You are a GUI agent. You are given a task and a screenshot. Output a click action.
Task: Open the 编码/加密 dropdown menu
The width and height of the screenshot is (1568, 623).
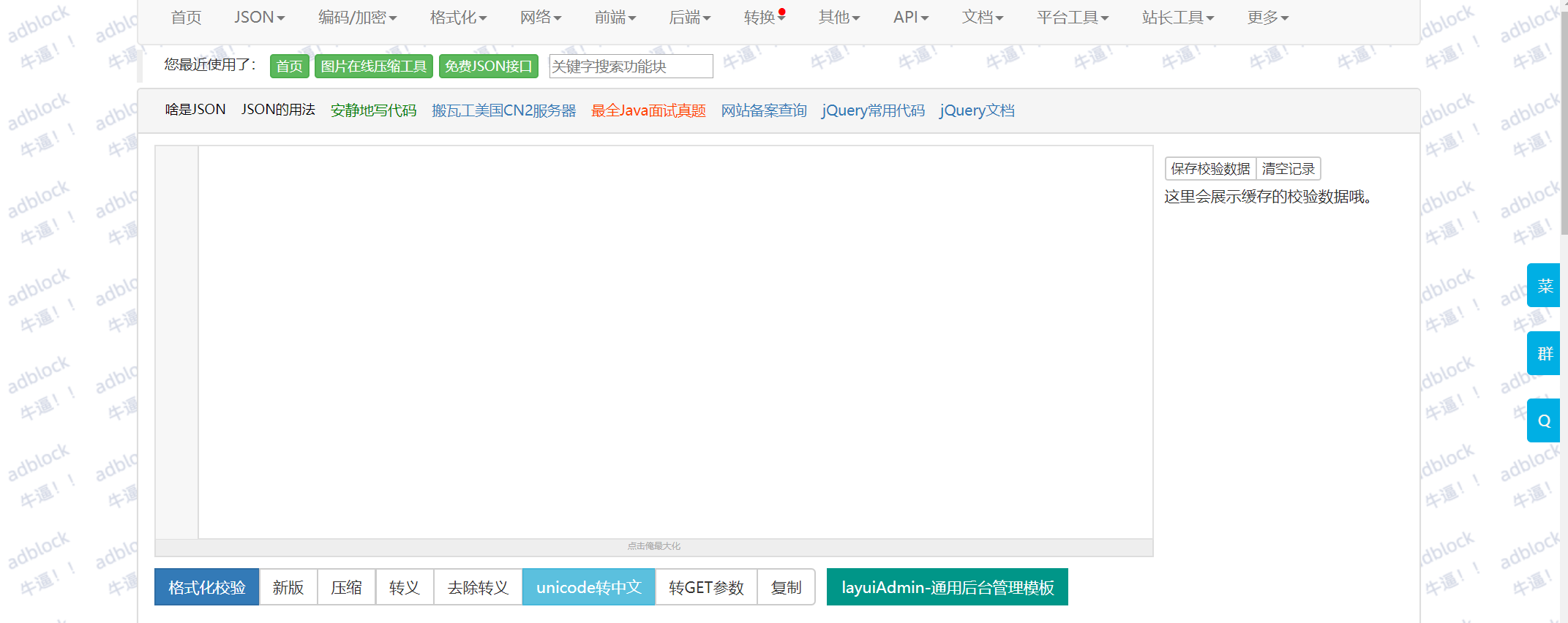coord(357,18)
